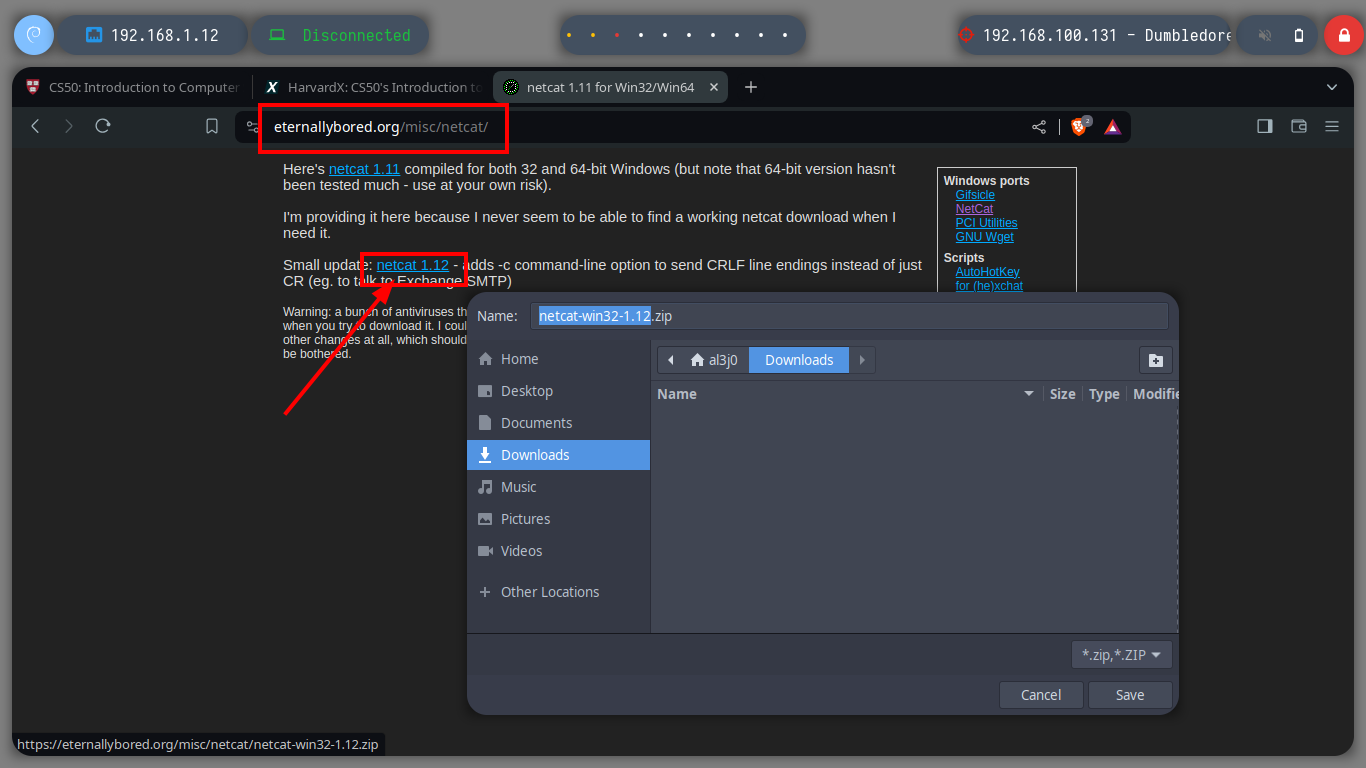
Task: Open the site settings icon in the address bar
Action: tap(253, 127)
